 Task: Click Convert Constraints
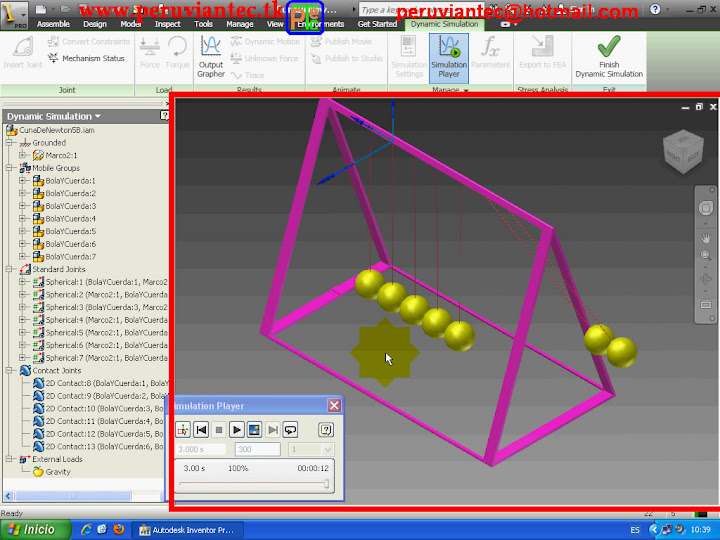pyautogui.click(x=89, y=41)
